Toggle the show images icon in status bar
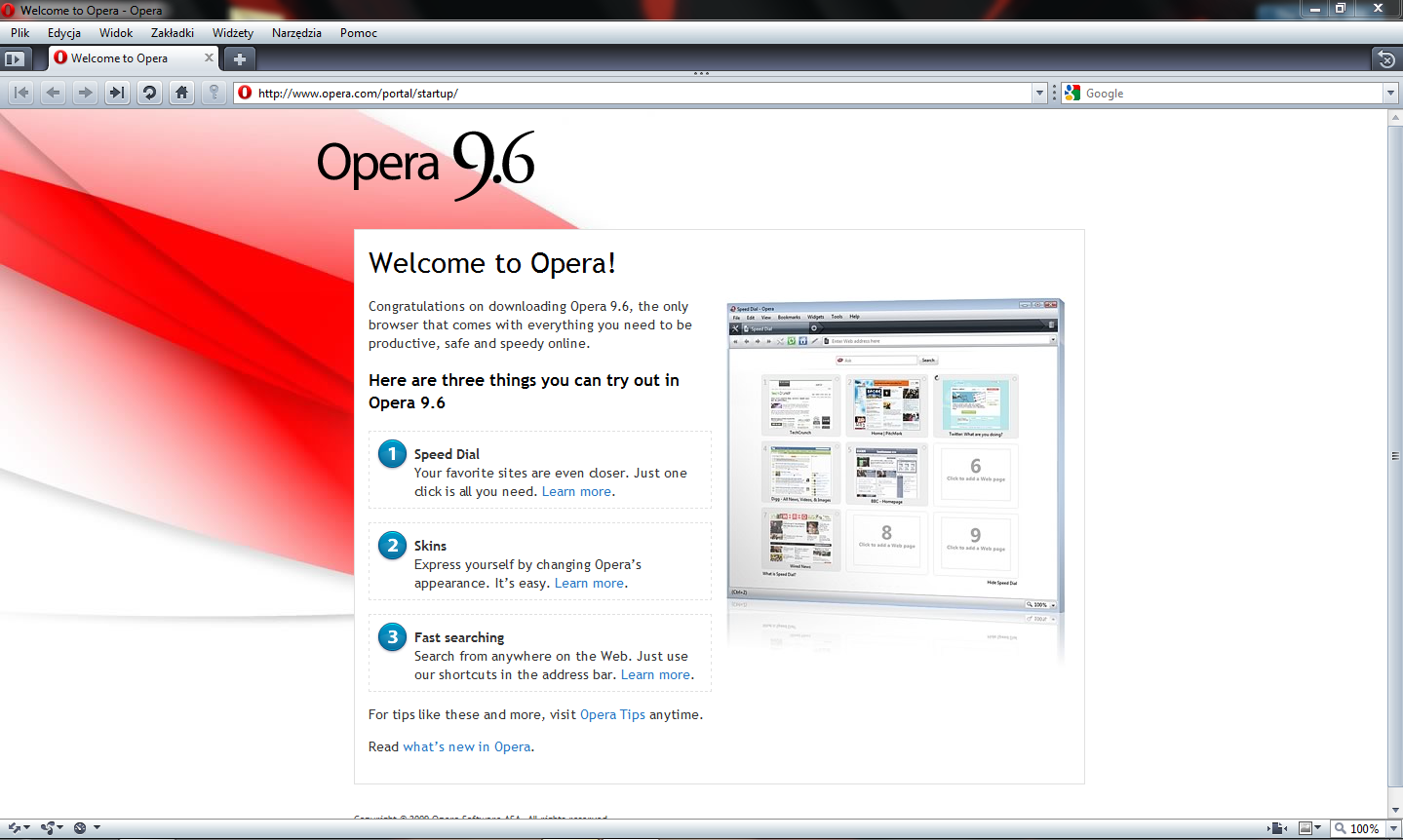This screenshot has height=840, width=1403. click(1306, 828)
